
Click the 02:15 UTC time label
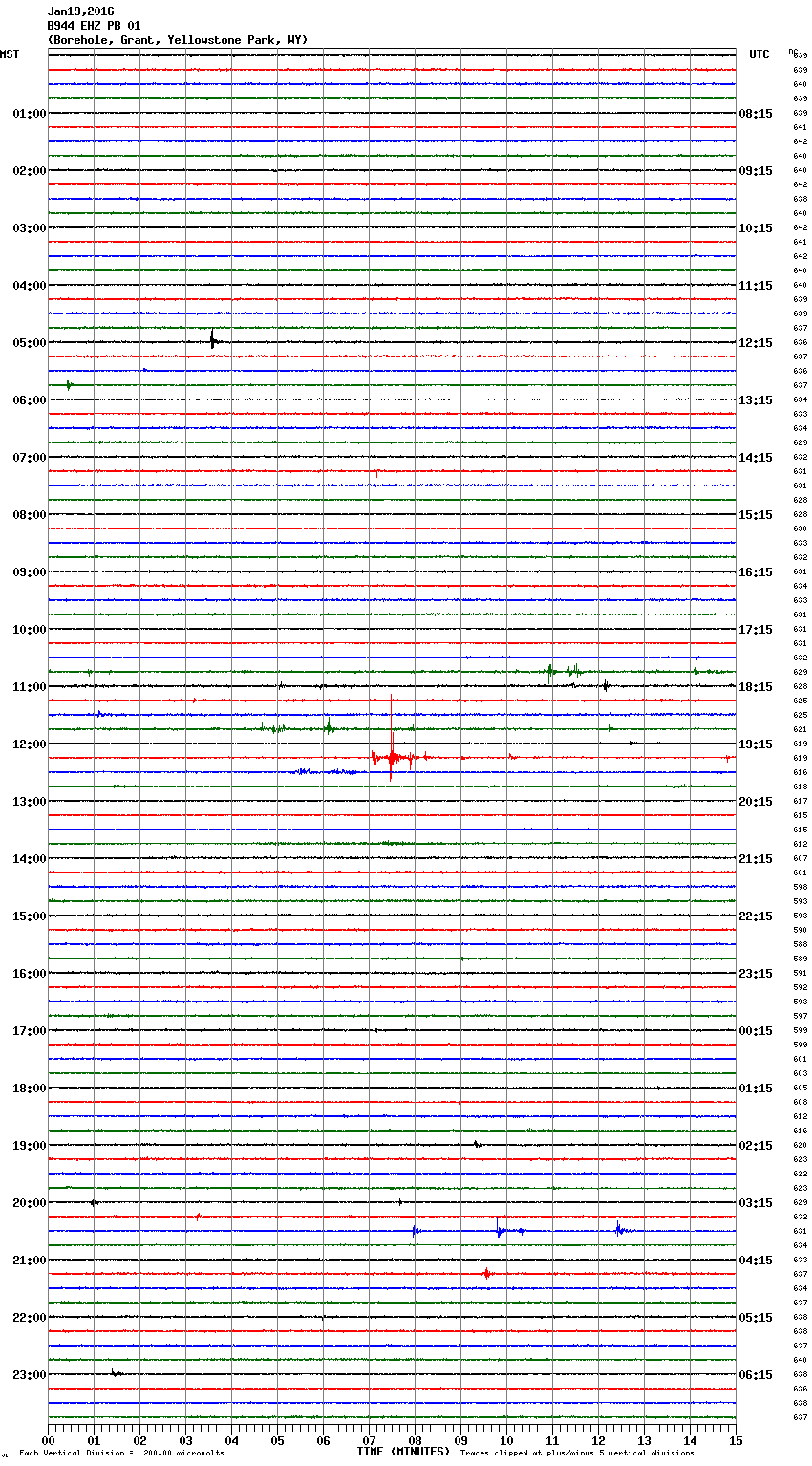(756, 1146)
